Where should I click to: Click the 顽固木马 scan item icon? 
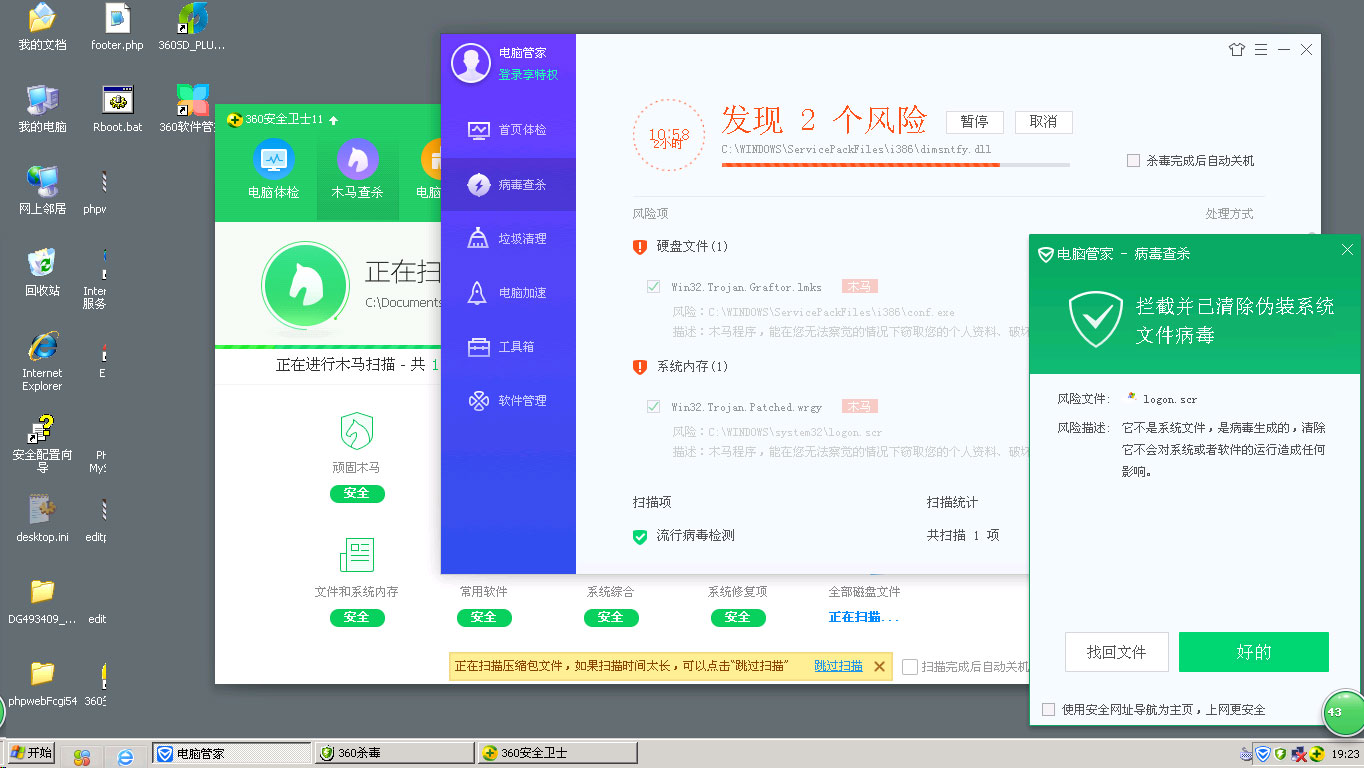(357, 431)
